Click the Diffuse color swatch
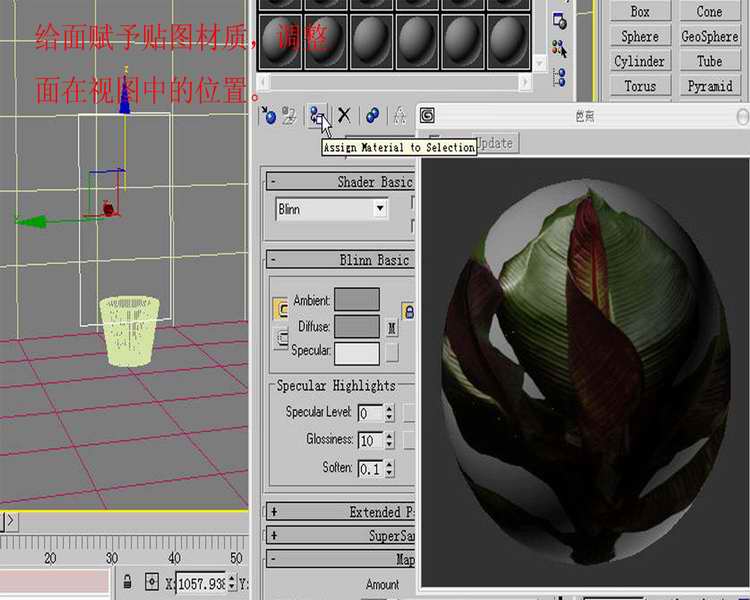This screenshot has height=600, width=750. click(356, 327)
